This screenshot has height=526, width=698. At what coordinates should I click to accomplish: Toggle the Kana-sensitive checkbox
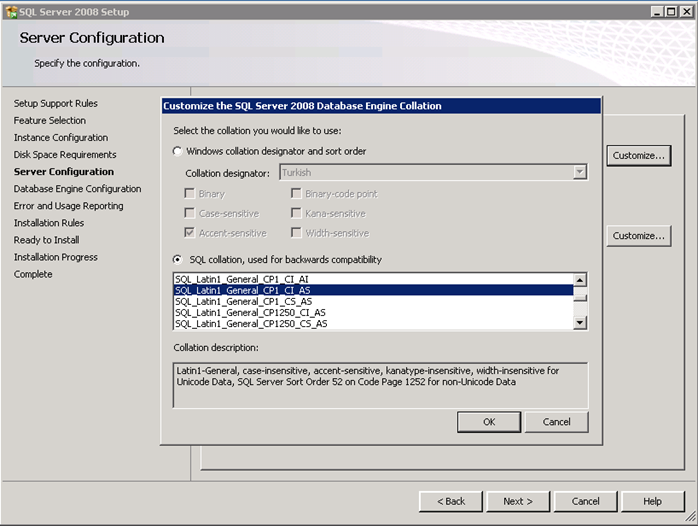pyautogui.click(x=296, y=213)
